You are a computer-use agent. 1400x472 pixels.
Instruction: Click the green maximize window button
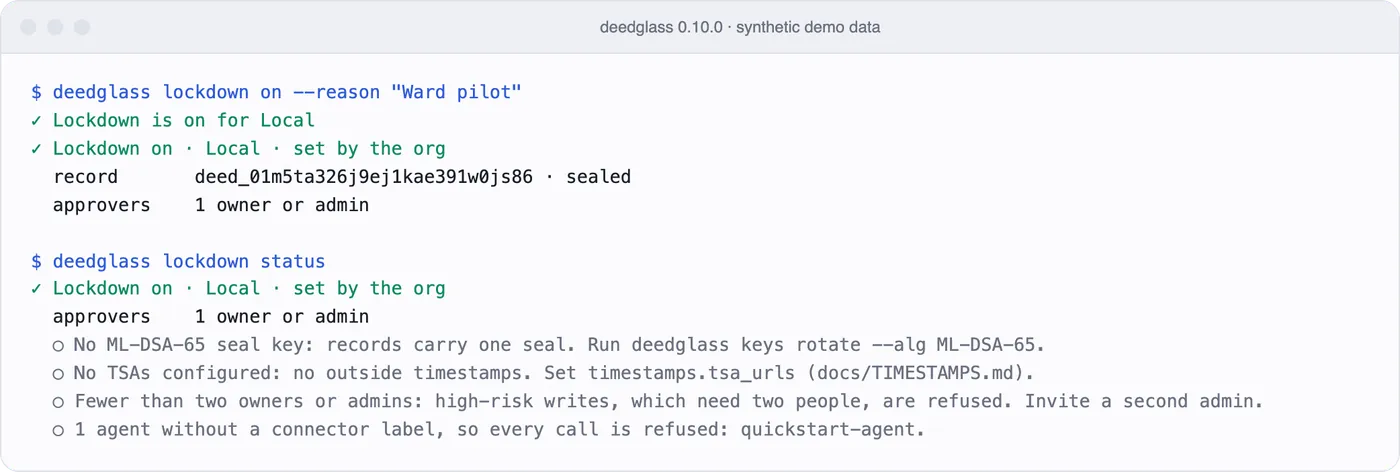(82, 27)
